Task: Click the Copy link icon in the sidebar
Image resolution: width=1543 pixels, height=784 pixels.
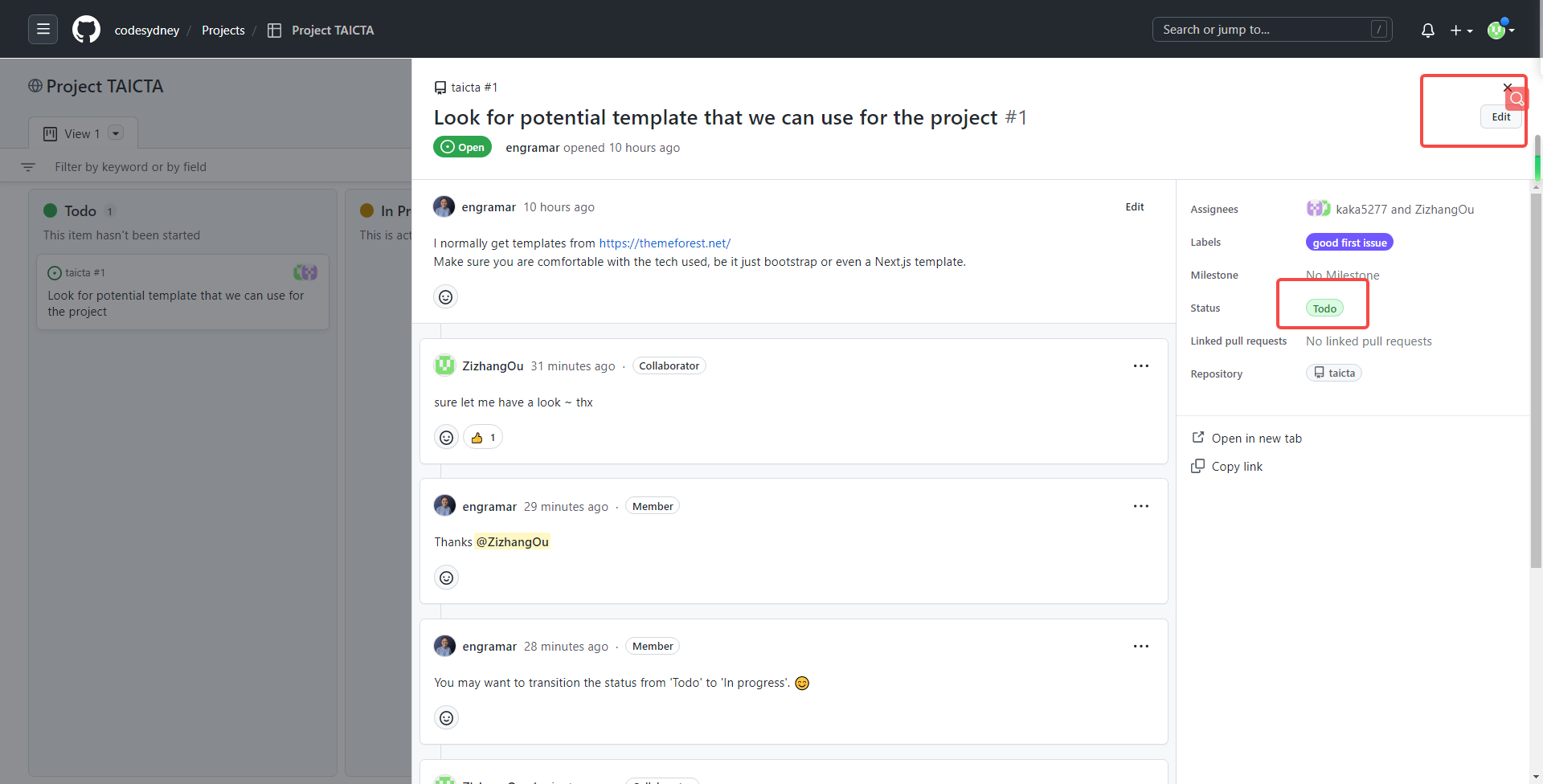Action: [x=1198, y=466]
